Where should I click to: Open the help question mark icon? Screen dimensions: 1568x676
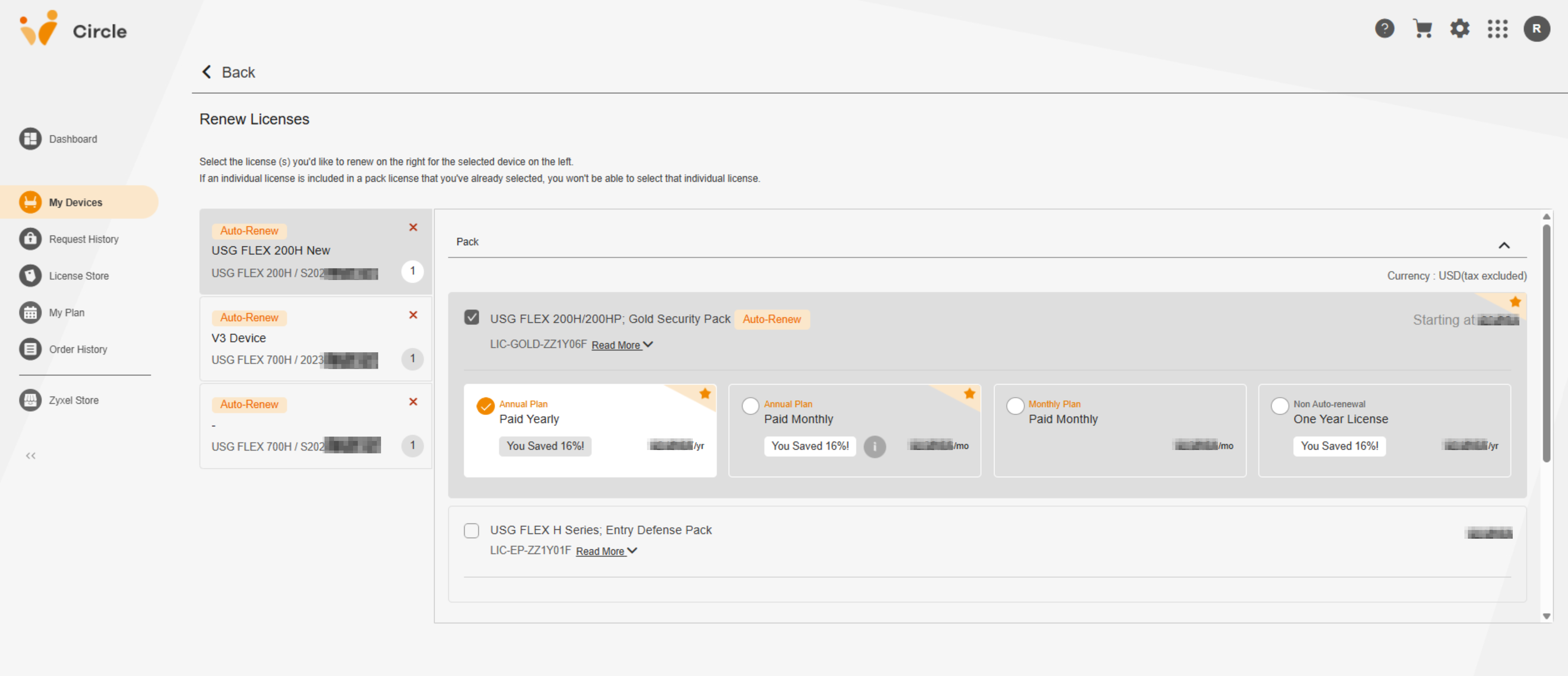pos(1384,29)
